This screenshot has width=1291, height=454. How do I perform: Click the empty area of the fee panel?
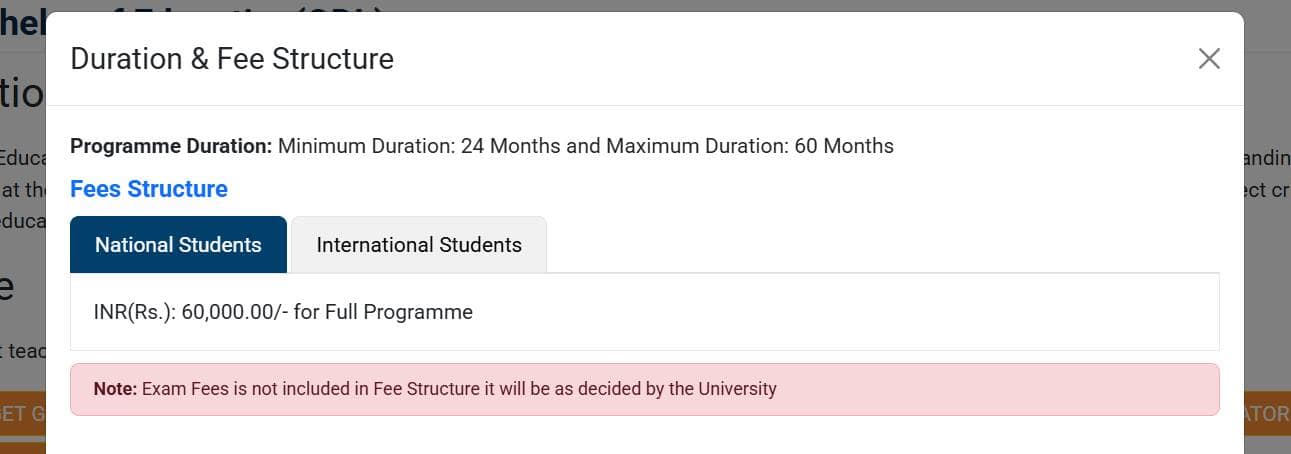coord(850,312)
